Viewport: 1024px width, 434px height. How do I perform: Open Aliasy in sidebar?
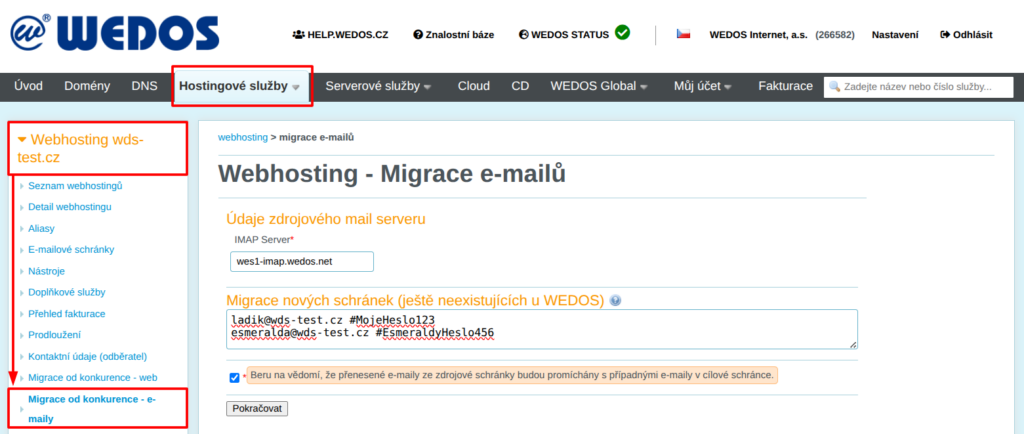[41, 228]
